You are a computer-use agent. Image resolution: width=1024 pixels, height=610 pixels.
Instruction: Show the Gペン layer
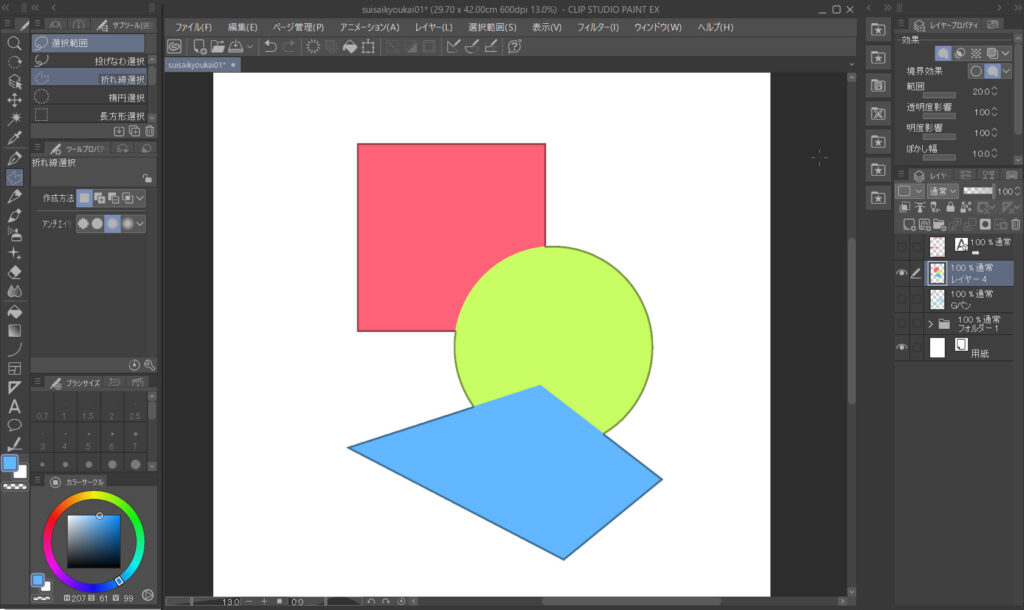(901, 299)
